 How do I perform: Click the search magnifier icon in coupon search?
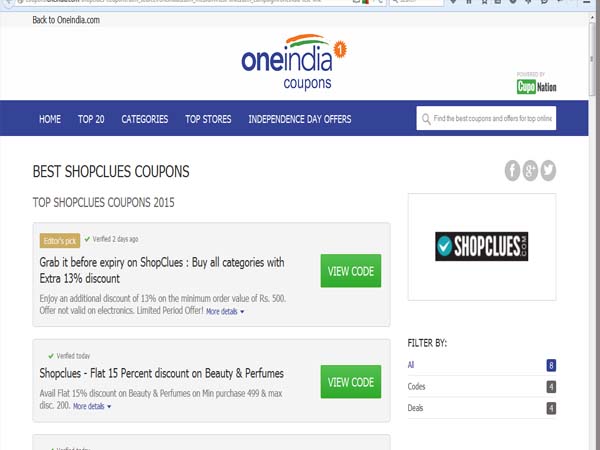pos(426,119)
